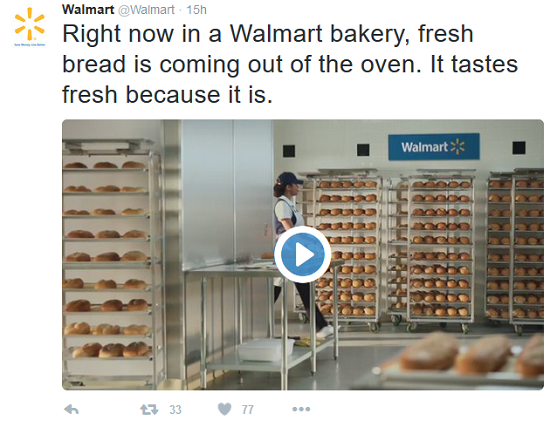
Task: Open the Walmart spark profile avatar
Action: coord(29,25)
